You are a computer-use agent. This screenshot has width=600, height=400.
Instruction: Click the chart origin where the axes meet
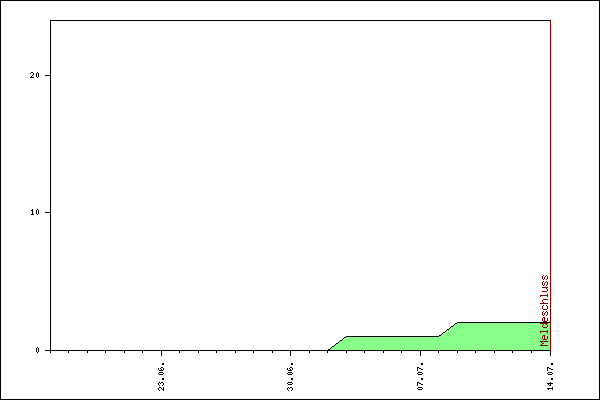pos(49,350)
